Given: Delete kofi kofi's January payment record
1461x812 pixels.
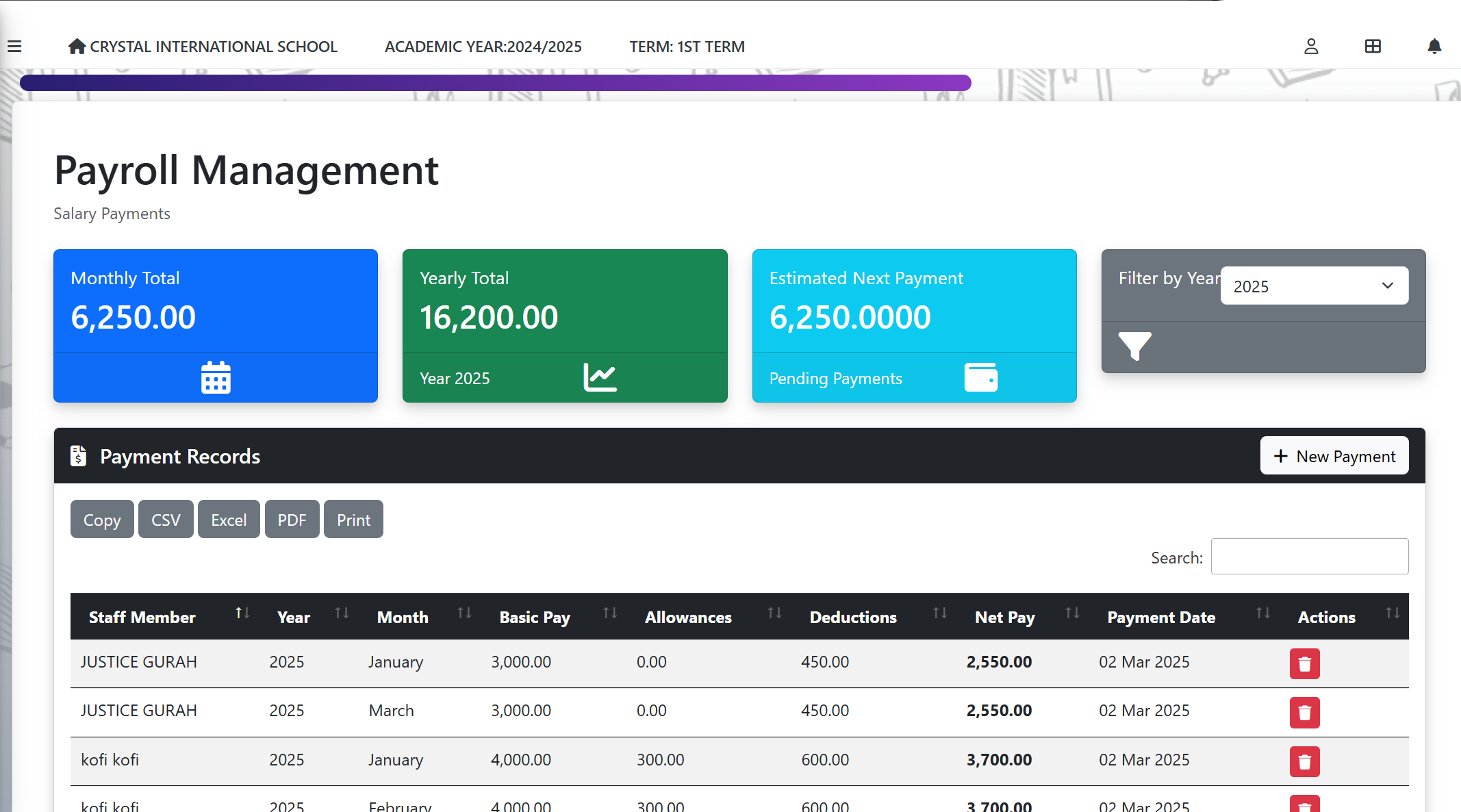Looking at the screenshot, I should coord(1304,761).
